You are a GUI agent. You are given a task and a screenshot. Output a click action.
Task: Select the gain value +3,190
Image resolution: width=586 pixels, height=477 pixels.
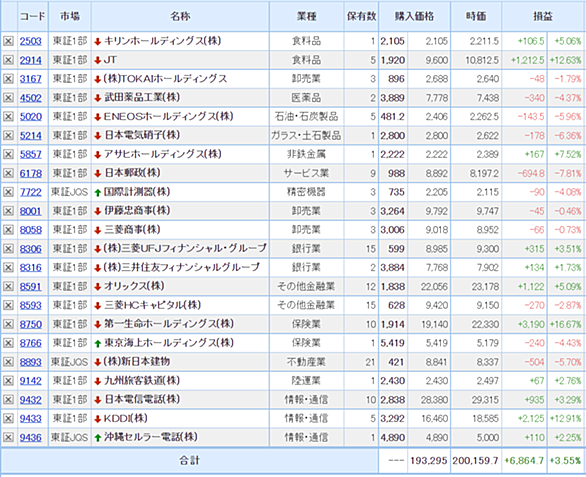click(x=531, y=324)
